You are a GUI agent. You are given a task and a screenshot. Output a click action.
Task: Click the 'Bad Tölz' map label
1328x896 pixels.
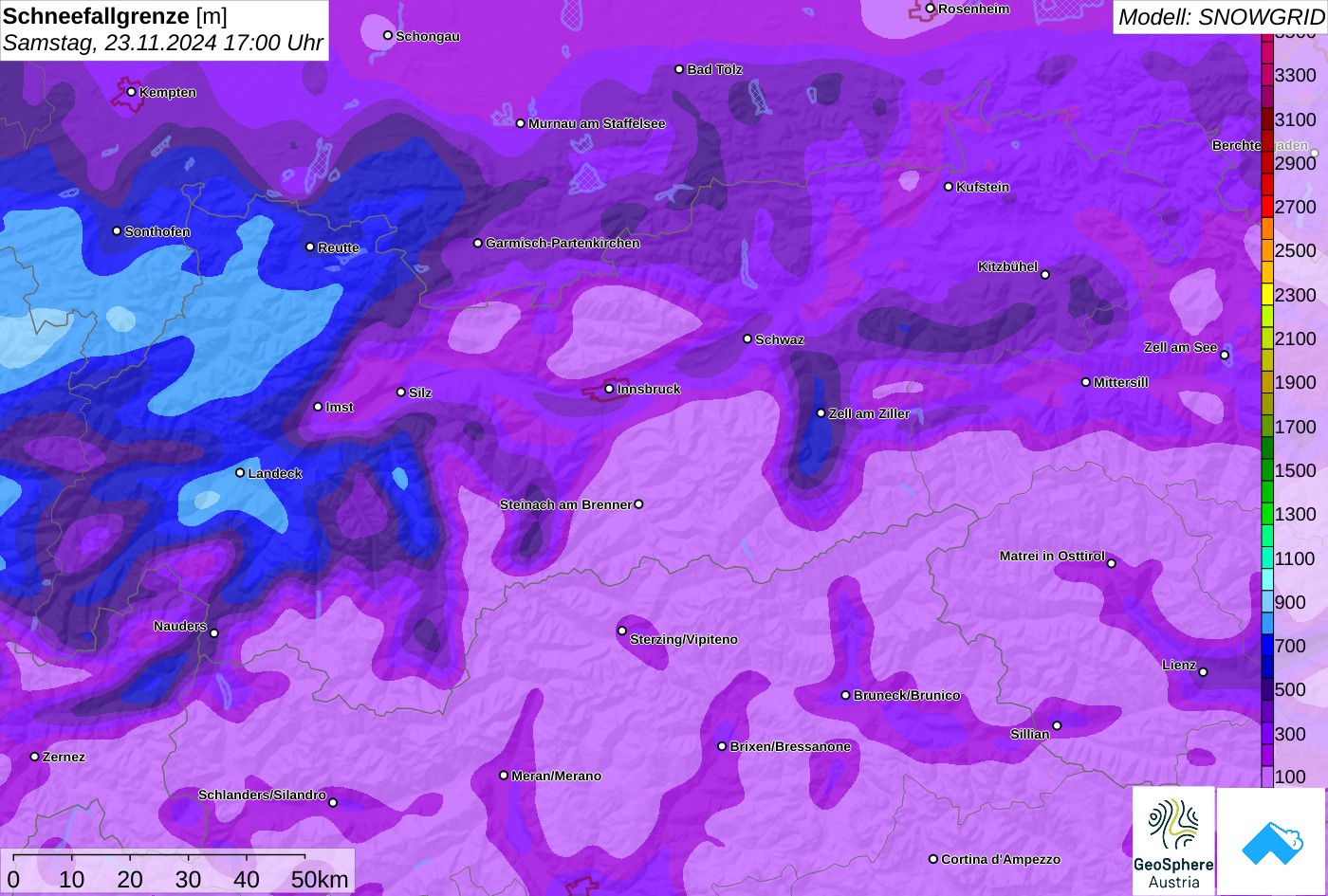tap(715, 69)
